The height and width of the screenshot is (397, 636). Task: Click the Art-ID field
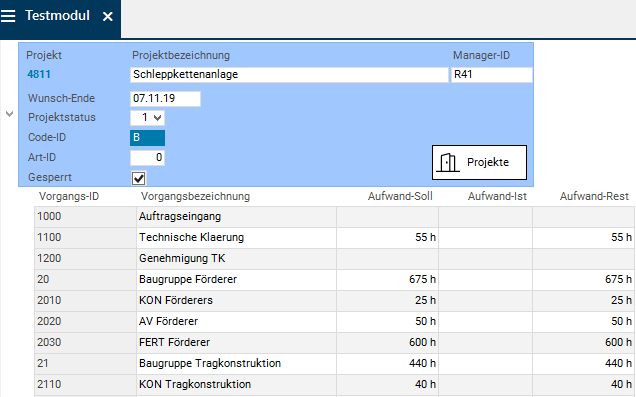tap(147, 158)
